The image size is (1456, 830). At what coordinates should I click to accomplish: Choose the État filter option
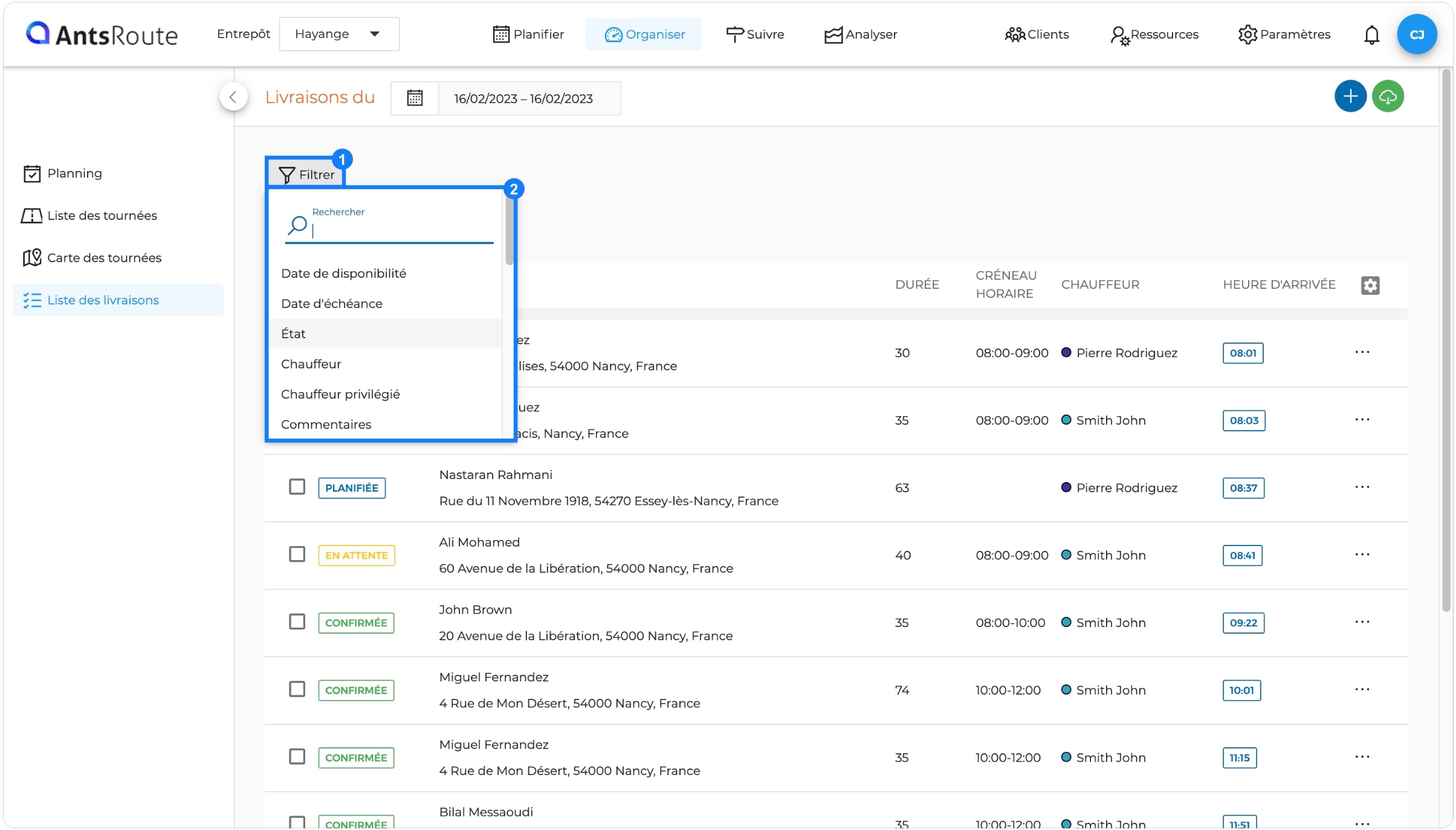click(x=385, y=333)
